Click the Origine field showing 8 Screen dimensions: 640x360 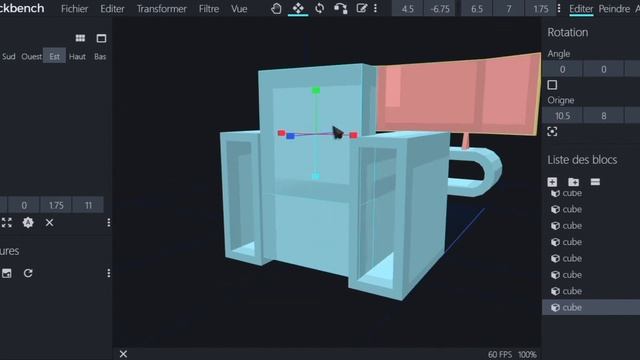coord(604,116)
